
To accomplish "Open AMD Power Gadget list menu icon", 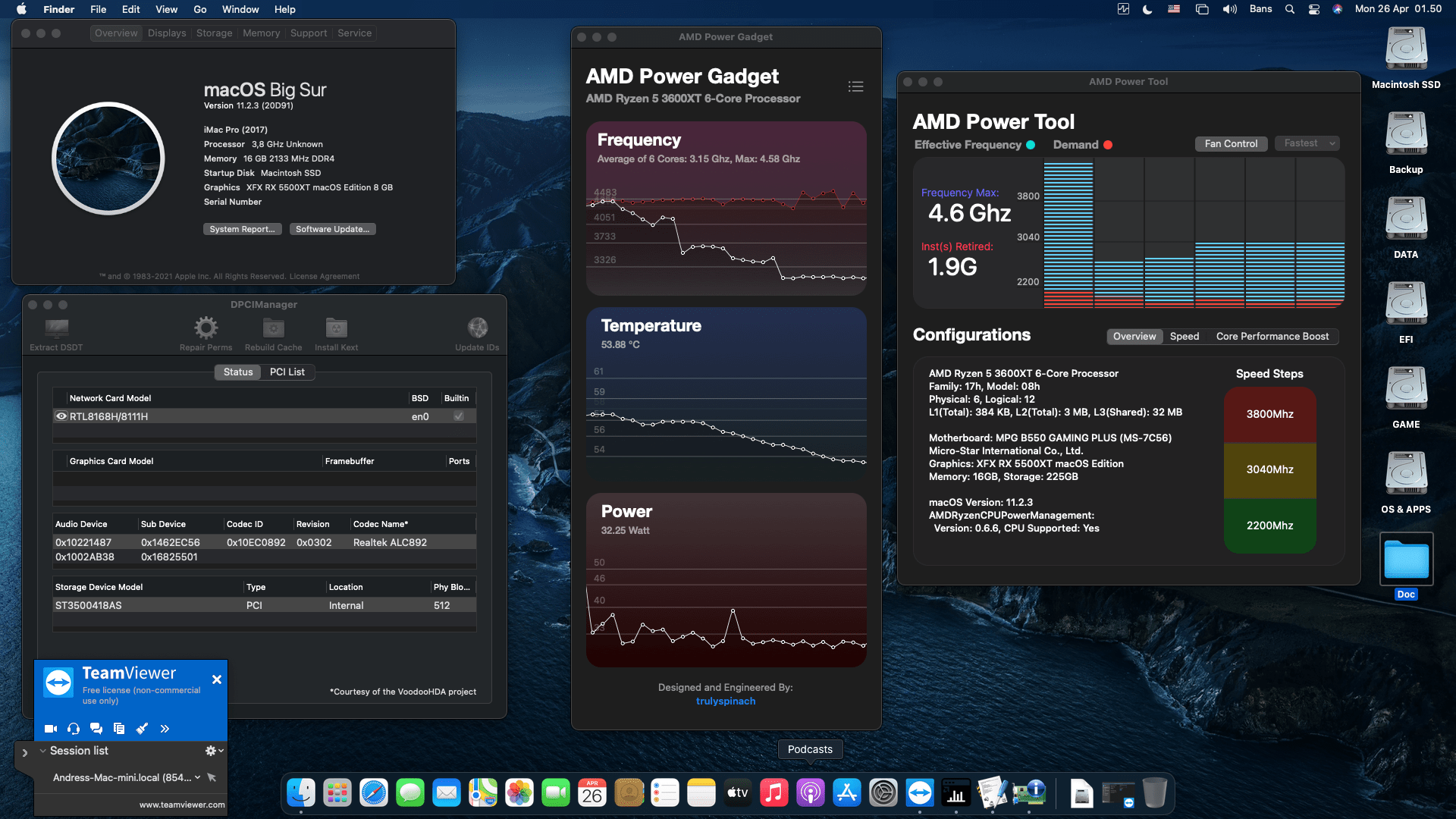I will 855,86.
